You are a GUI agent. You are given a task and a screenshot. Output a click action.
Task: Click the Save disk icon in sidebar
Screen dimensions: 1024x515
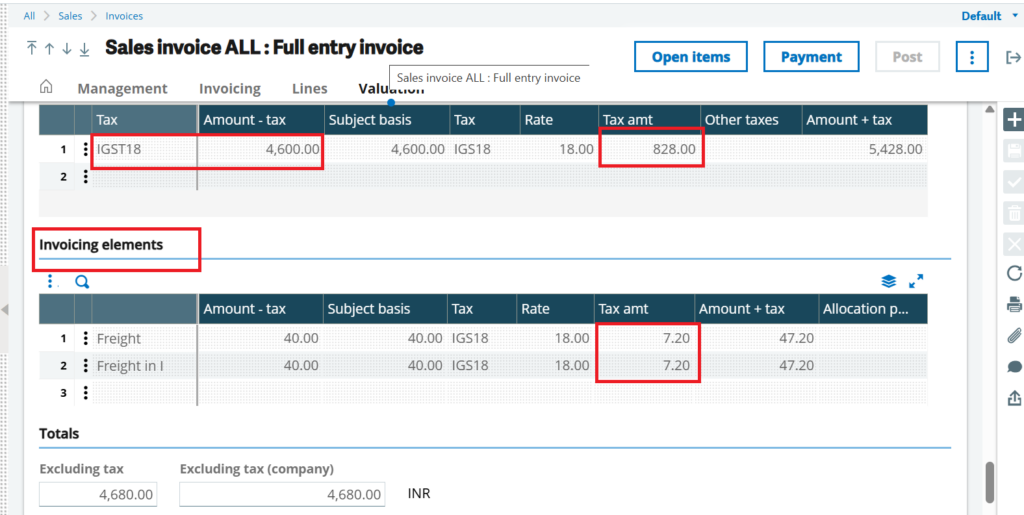click(x=1014, y=151)
